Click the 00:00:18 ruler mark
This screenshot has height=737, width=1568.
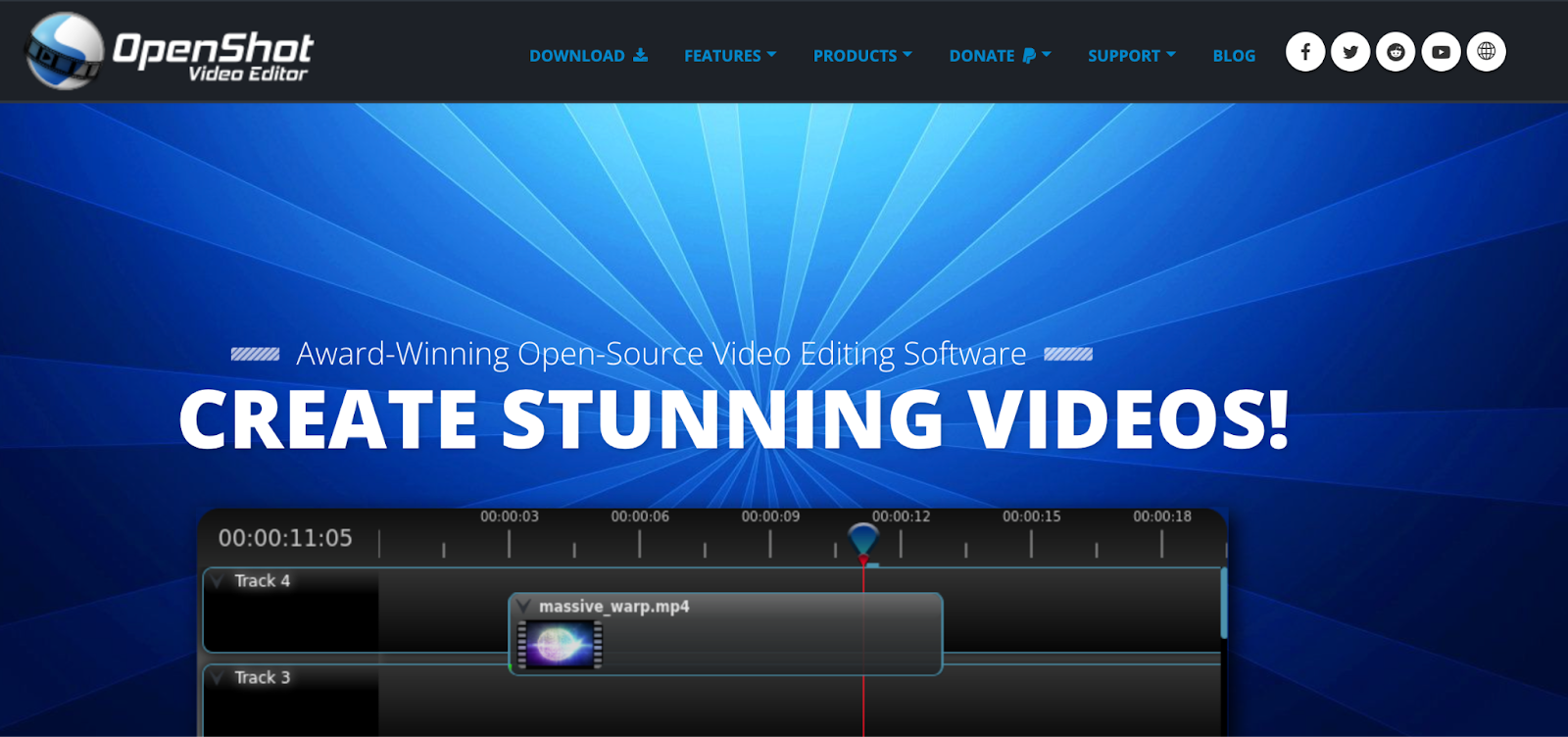pyautogui.click(x=1162, y=516)
